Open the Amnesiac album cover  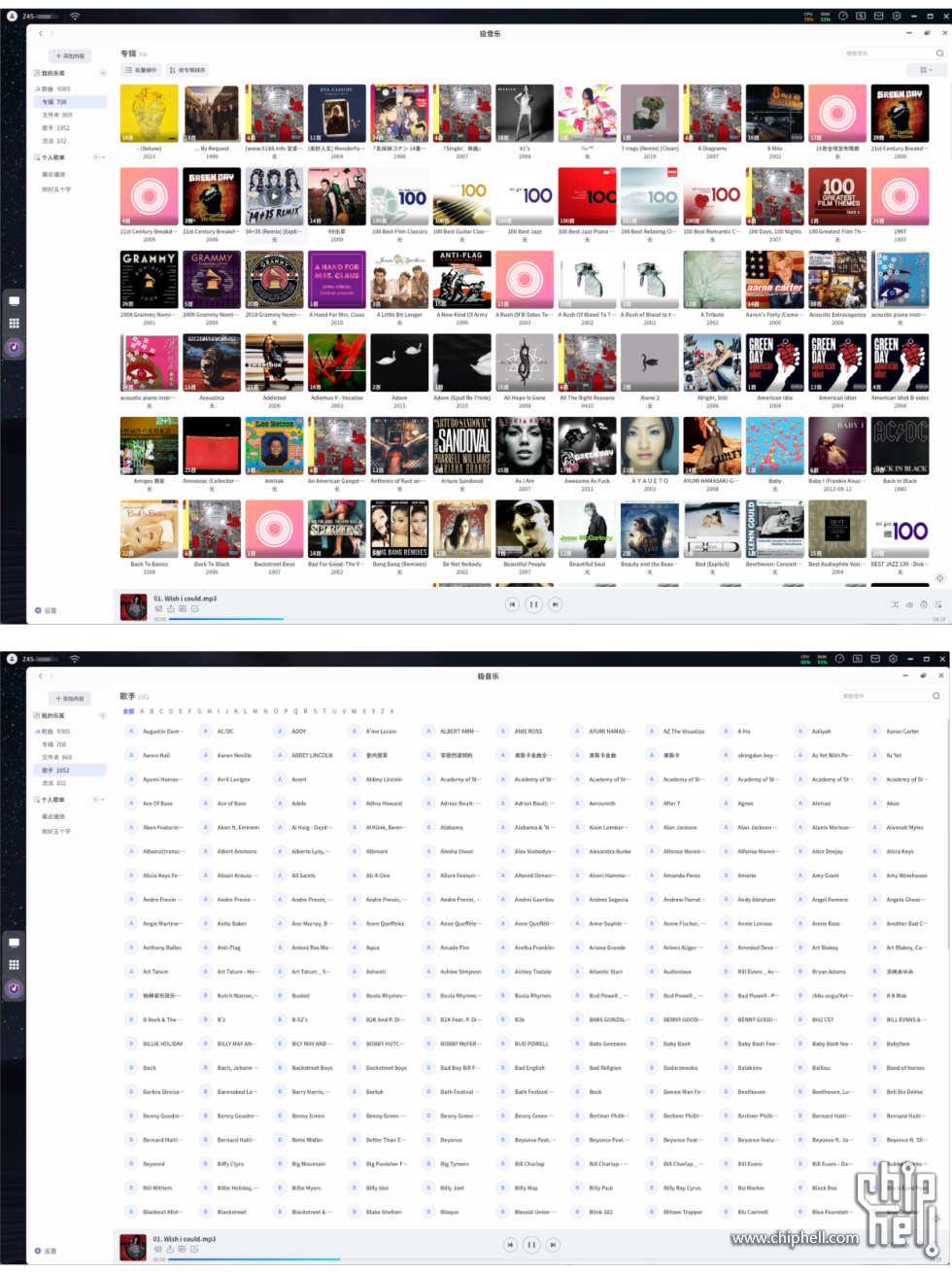pyautogui.click(x=212, y=446)
